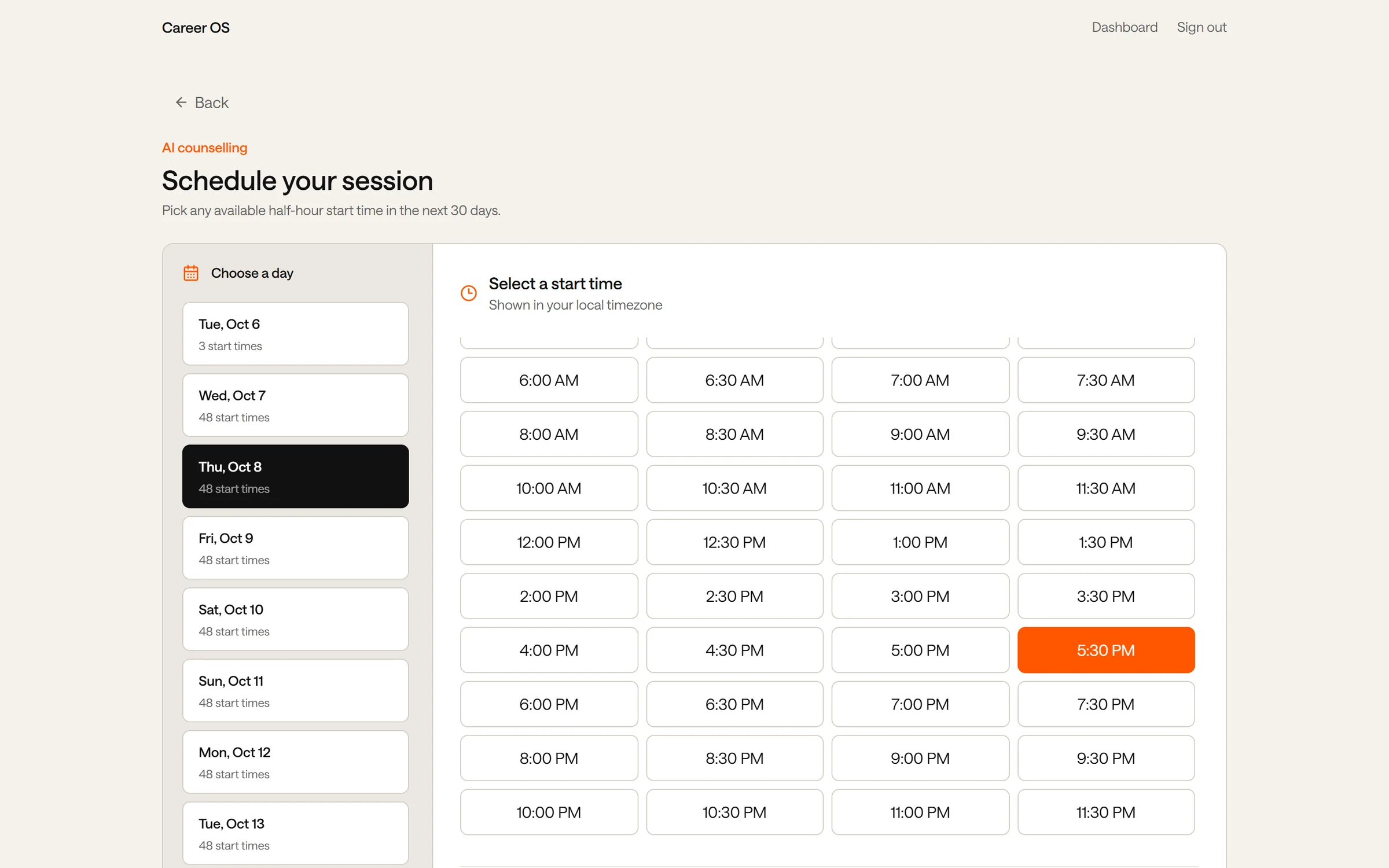Select the 6:30 PM slot
This screenshot has height=868, width=1389.
734,704
